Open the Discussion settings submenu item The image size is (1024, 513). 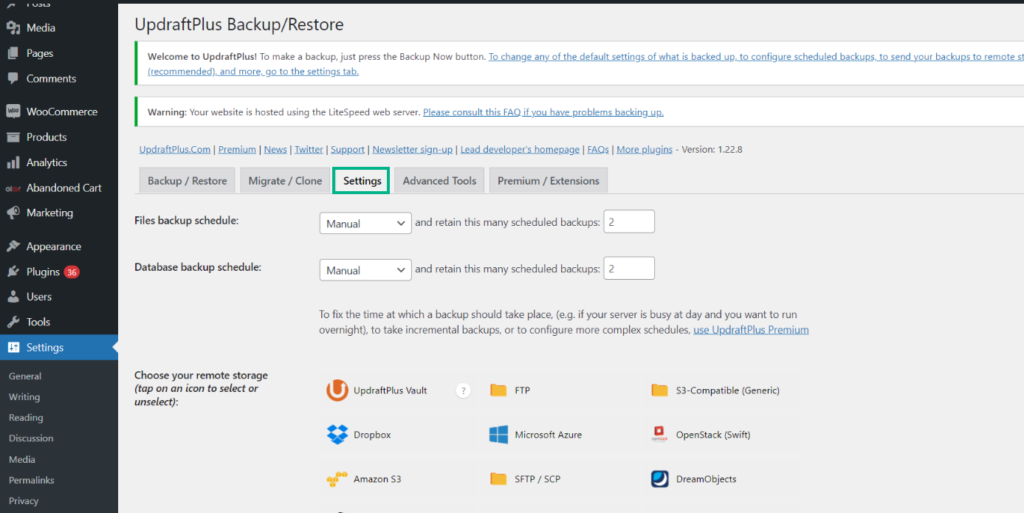[31, 439]
